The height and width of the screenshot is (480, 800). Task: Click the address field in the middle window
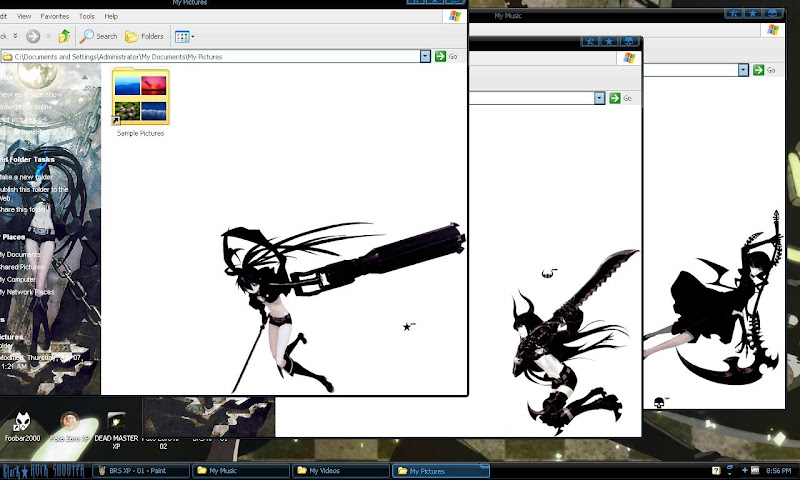(x=531, y=98)
